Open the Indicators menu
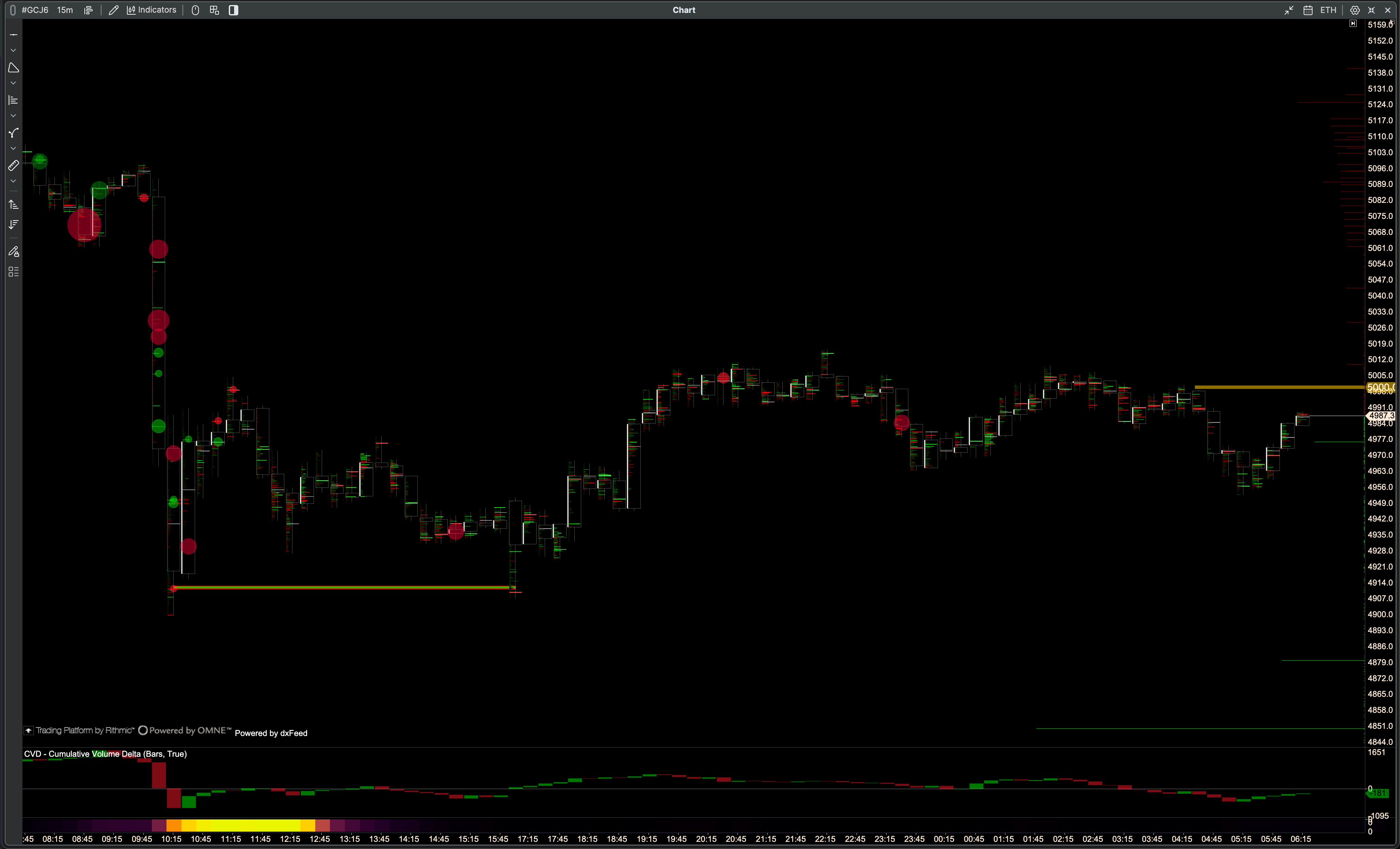This screenshot has height=849, width=1400. [151, 10]
